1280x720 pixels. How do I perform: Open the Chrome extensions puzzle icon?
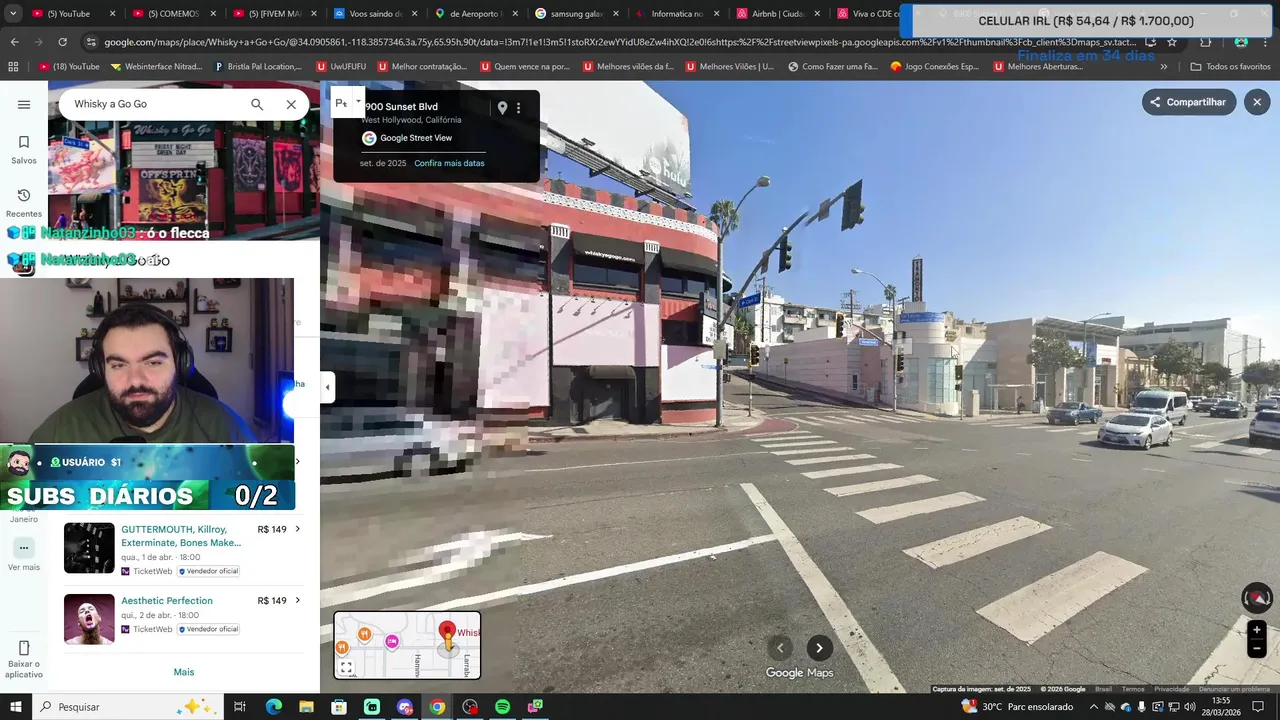tap(1205, 42)
